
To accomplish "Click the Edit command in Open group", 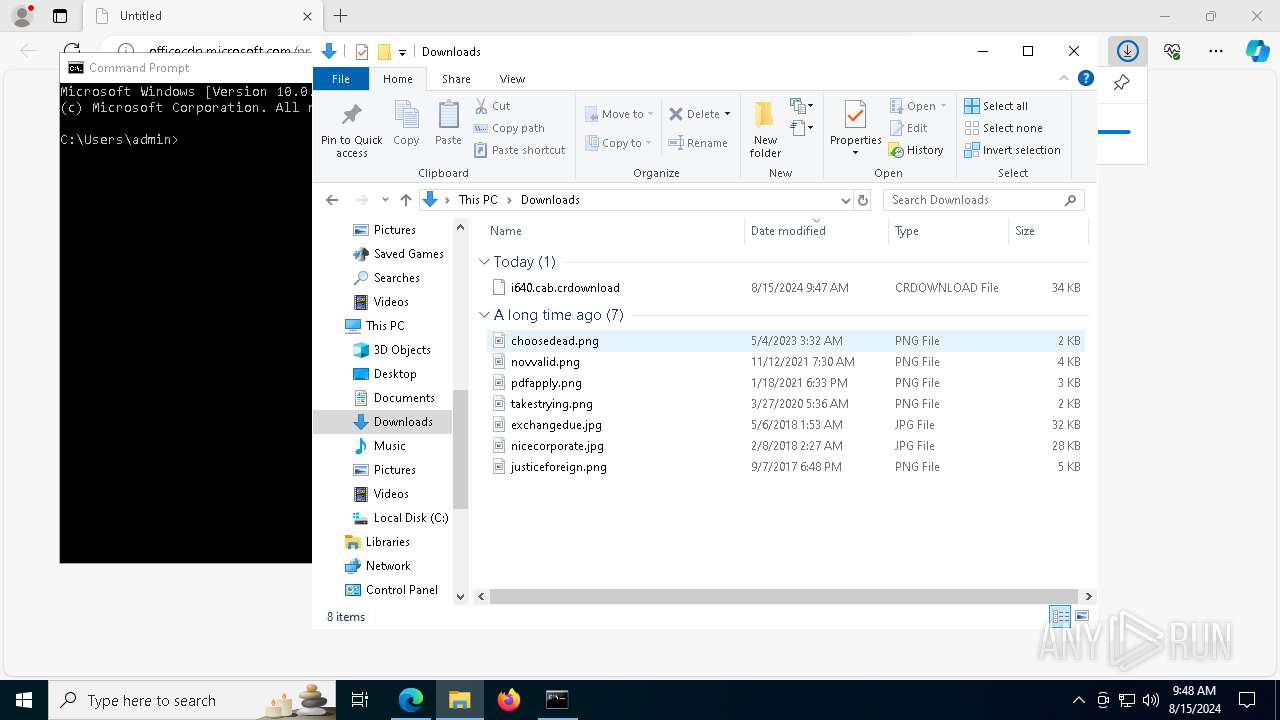I will [x=908, y=128].
